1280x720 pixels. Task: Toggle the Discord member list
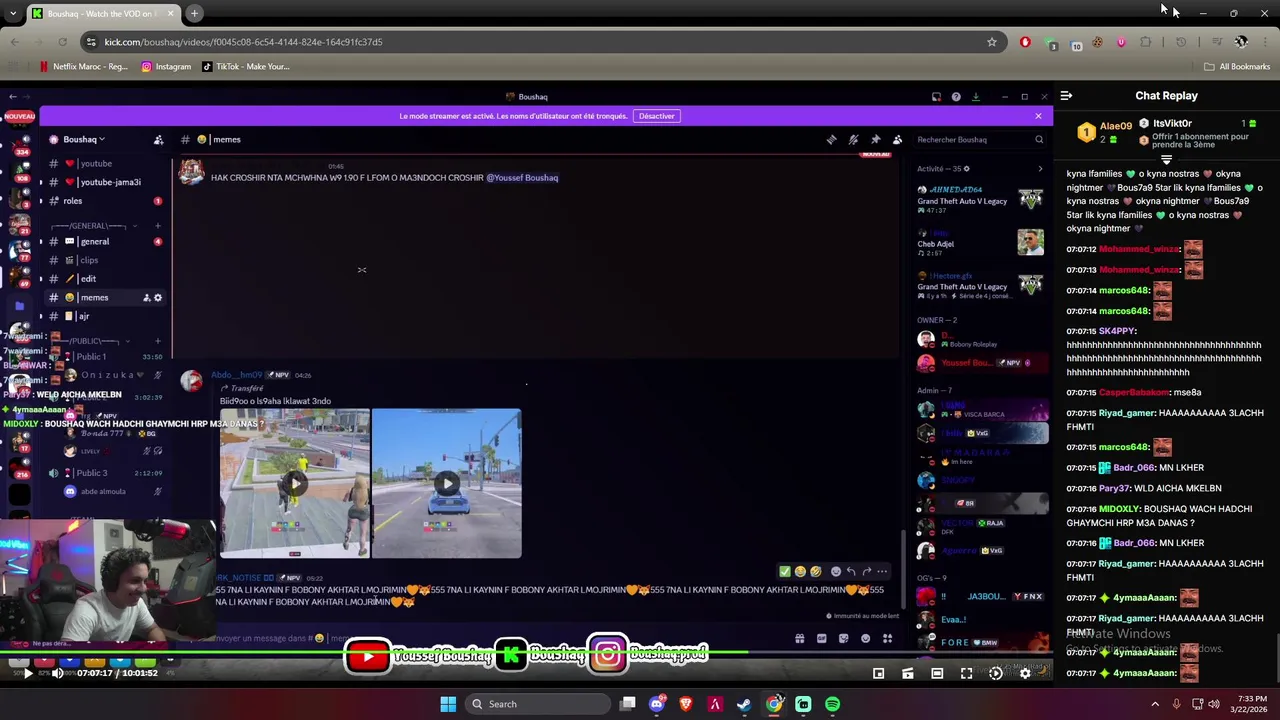[x=897, y=140]
